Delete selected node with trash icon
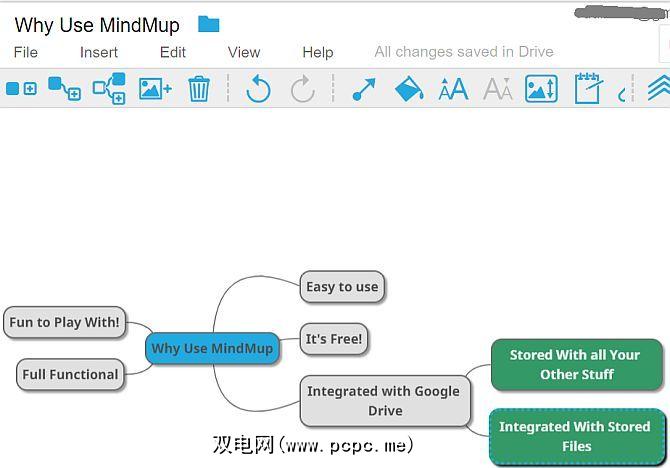The height and width of the screenshot is (468, 670). click(x=199, y=88)
